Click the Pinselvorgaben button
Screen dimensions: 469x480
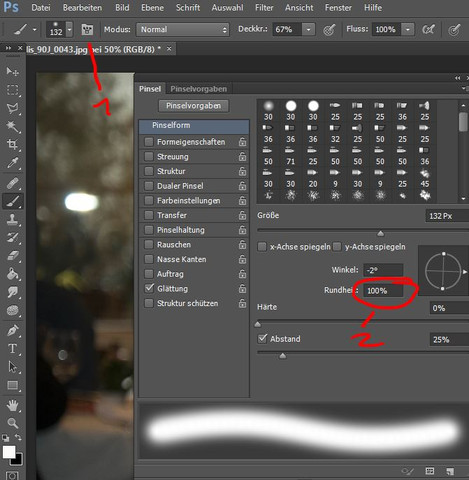point(193,106)
